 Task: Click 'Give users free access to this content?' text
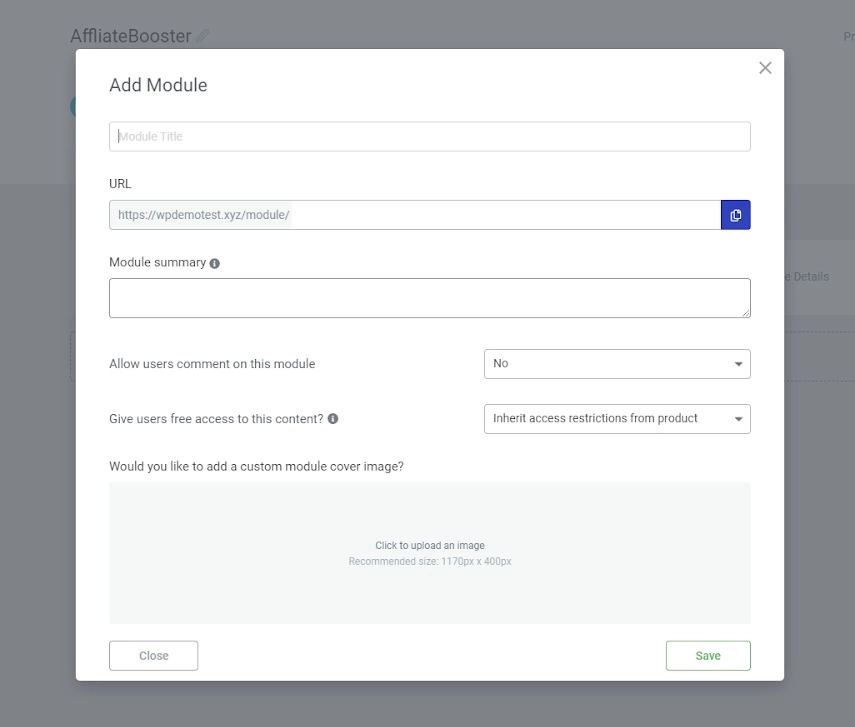(x=216, y=419)
